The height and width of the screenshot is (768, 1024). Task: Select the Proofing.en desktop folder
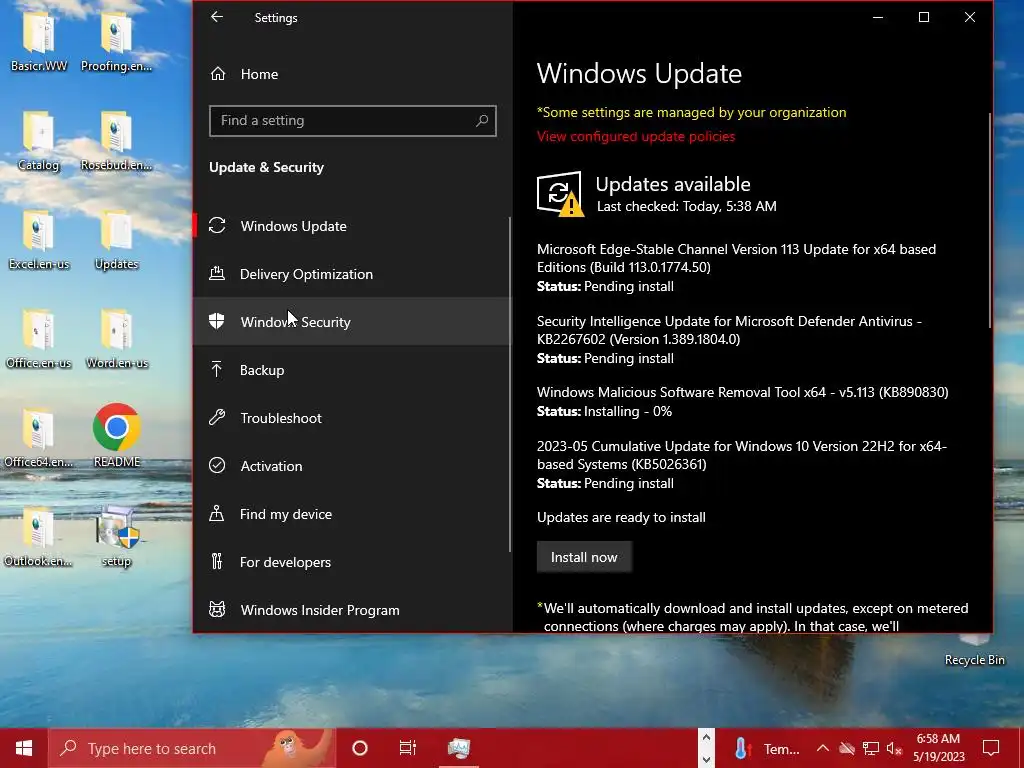[116, 40]
